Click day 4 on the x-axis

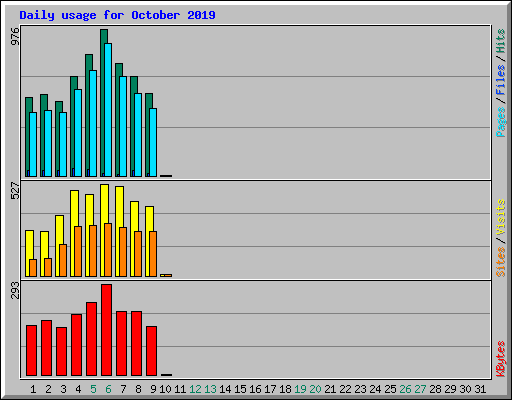pos(78,389)
